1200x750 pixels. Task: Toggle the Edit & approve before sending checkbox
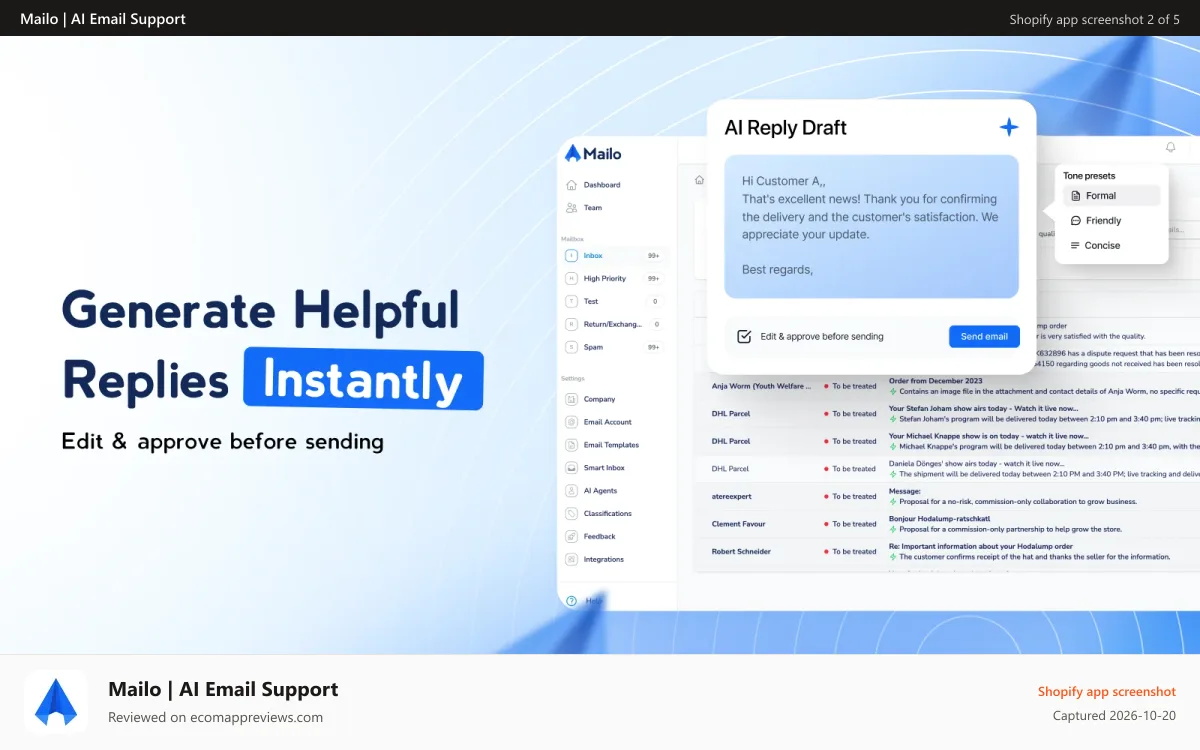[743, 336]
